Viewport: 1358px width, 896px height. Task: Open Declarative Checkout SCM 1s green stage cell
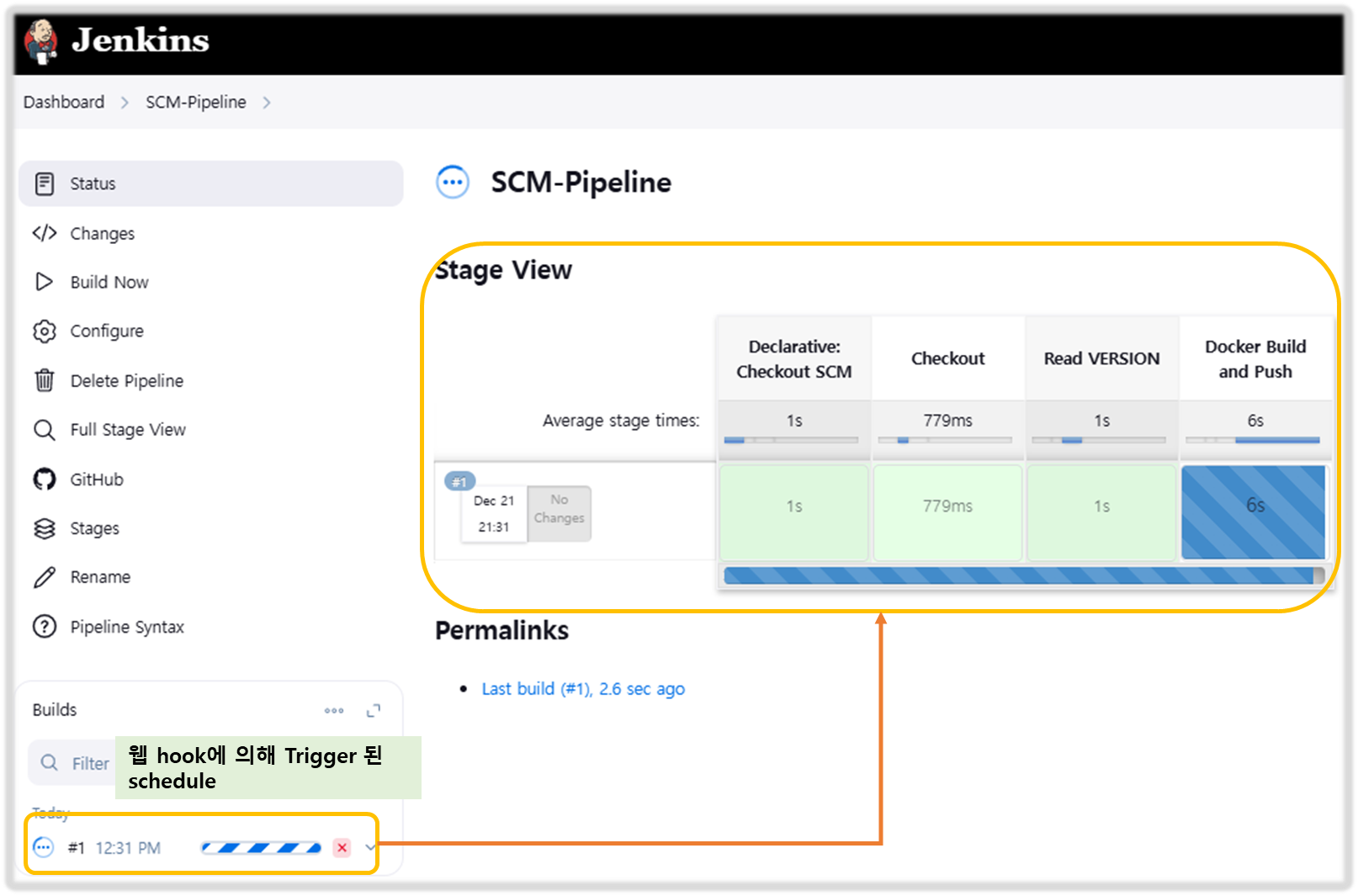coord(794,512)
